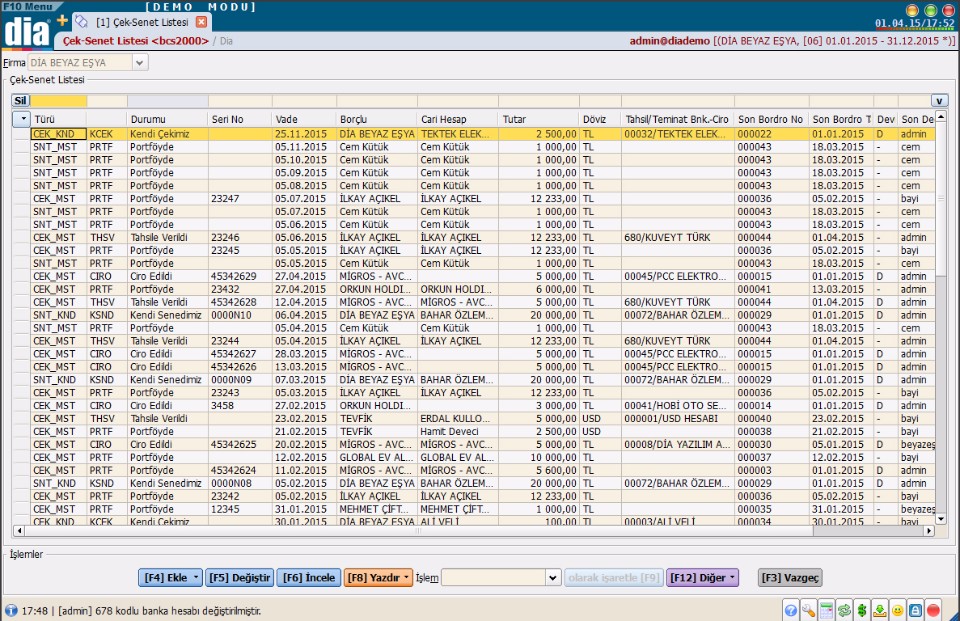Viewport: 960px width, 621px height.
Task: Open the F10 Menu
Action: point(28,6)
